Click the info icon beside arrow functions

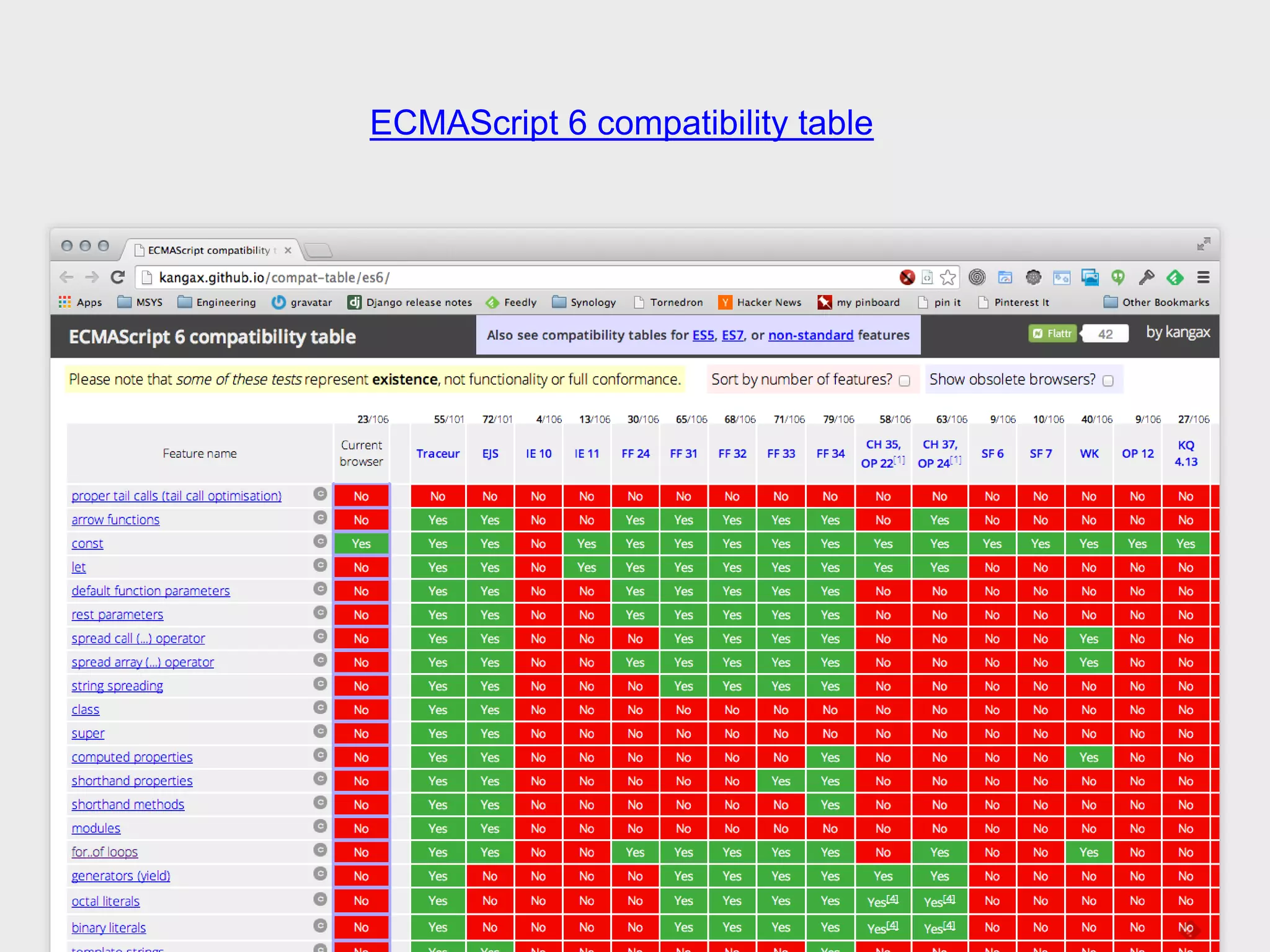tap(320, 518)
